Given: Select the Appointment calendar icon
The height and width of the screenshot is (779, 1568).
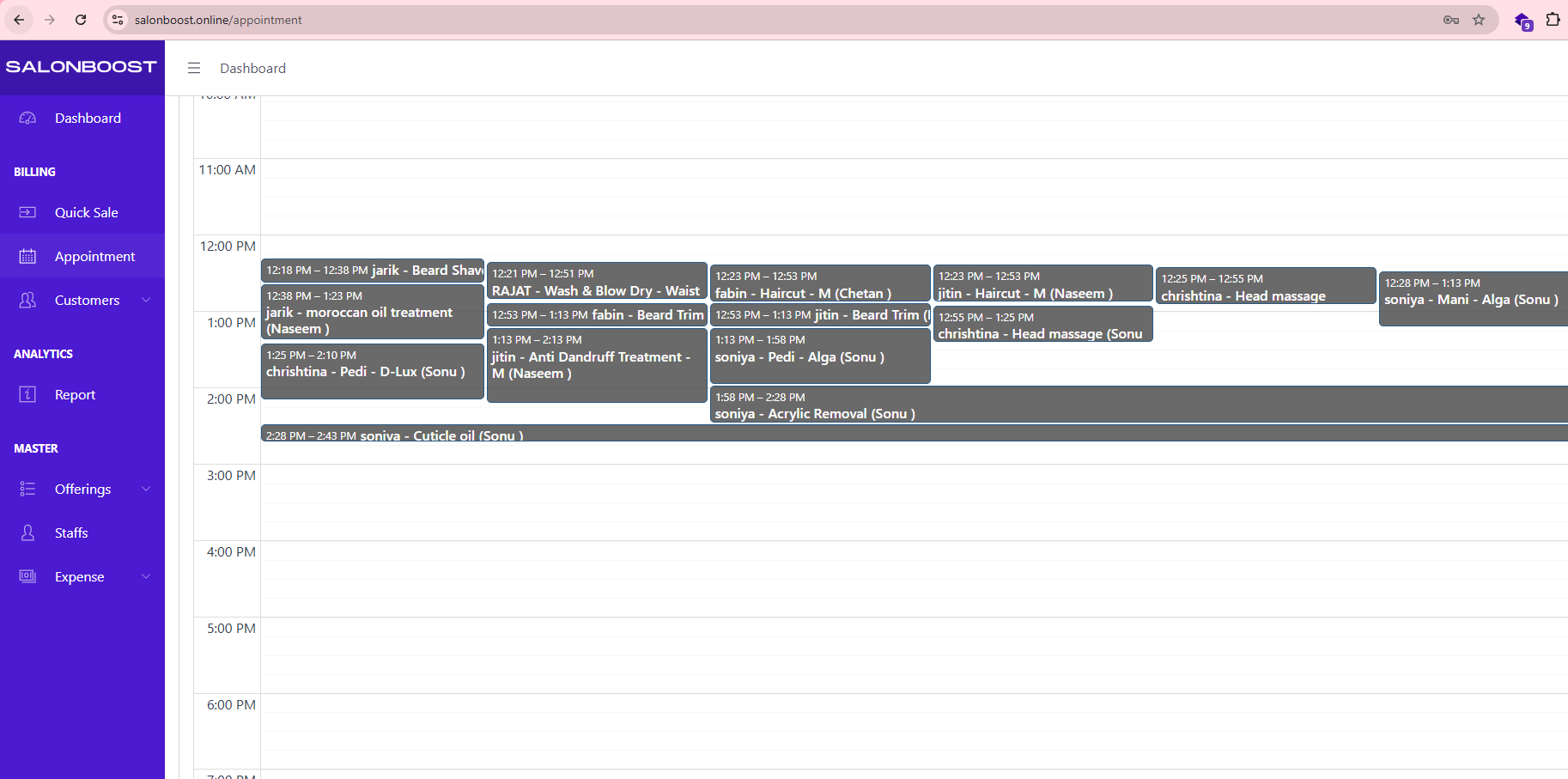Looking at the screenshot, I should (27, 255).
